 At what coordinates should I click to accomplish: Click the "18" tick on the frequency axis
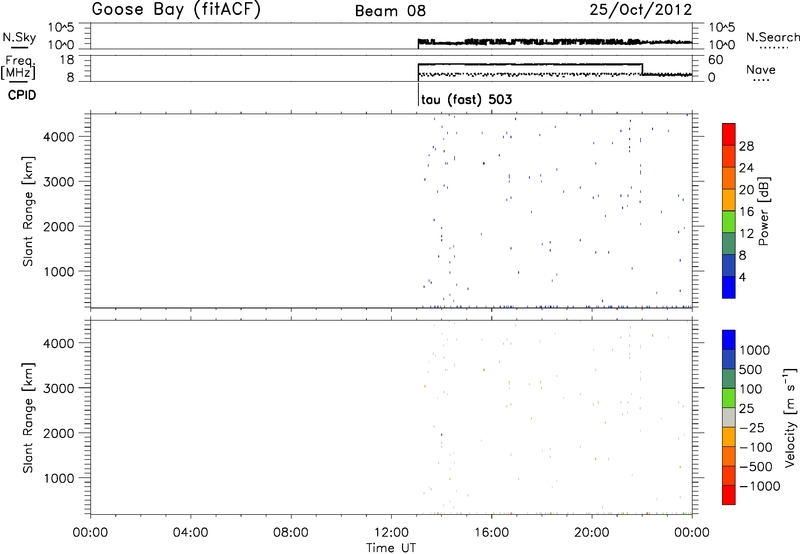(67, 60)
